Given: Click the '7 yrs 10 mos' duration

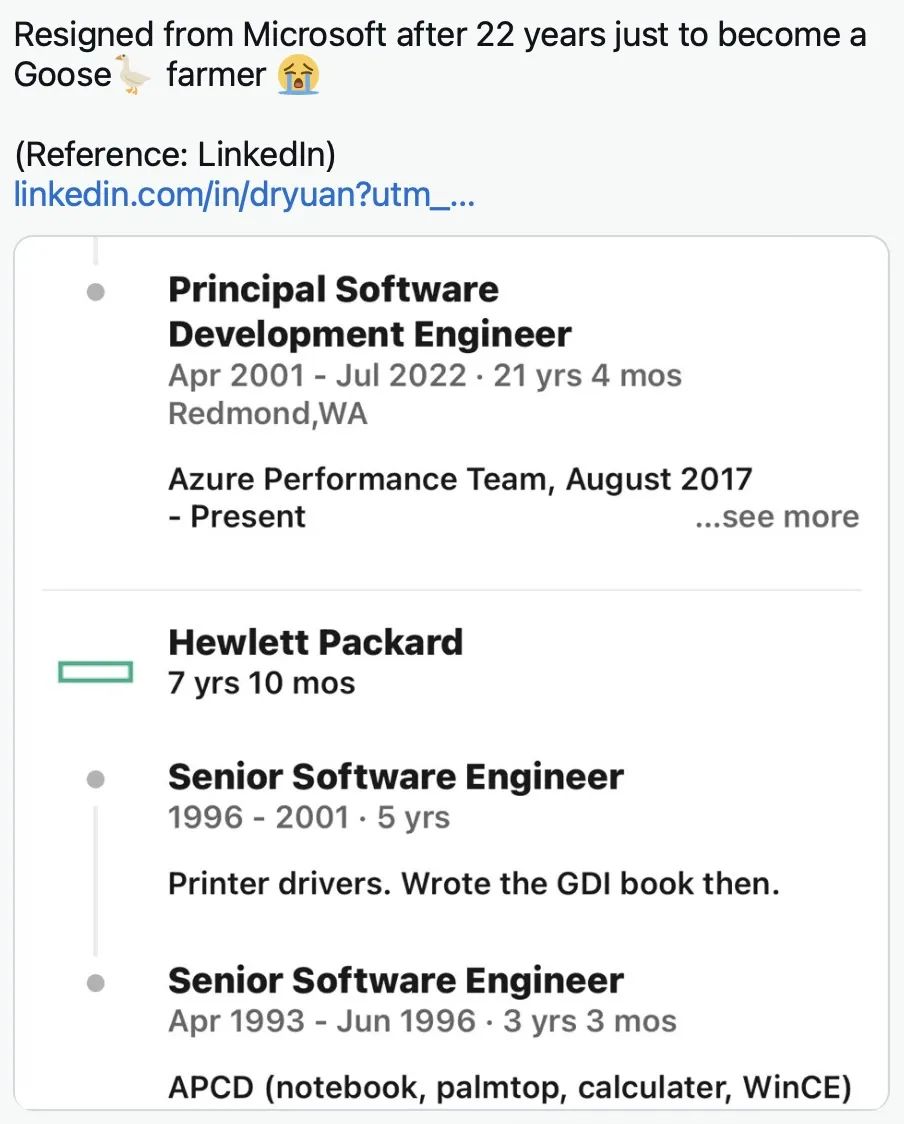Looking at the screenshot, I should click(261, 683).
